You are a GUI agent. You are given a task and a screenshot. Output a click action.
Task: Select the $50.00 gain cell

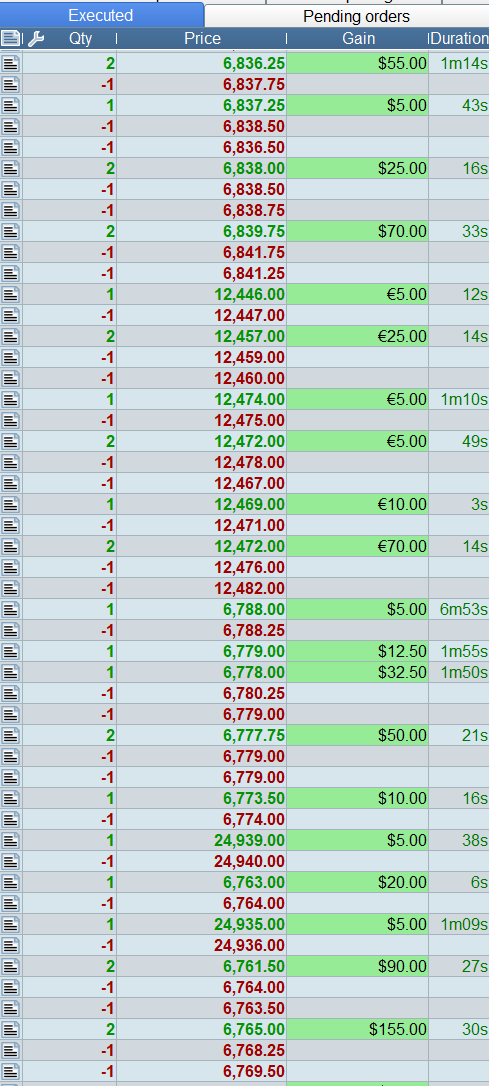(x=357, y=736)
